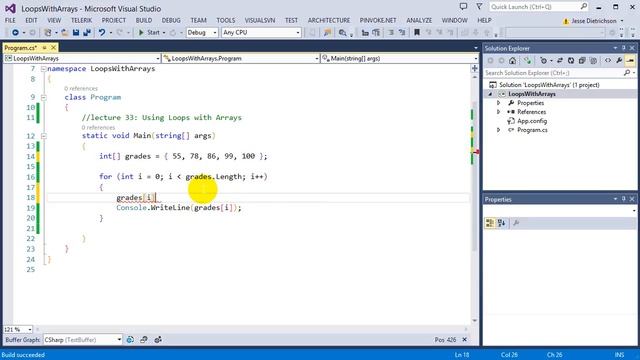The image size is (640, 360).
Task: Comment out the selected lines icon
Action: pos(391,32)
